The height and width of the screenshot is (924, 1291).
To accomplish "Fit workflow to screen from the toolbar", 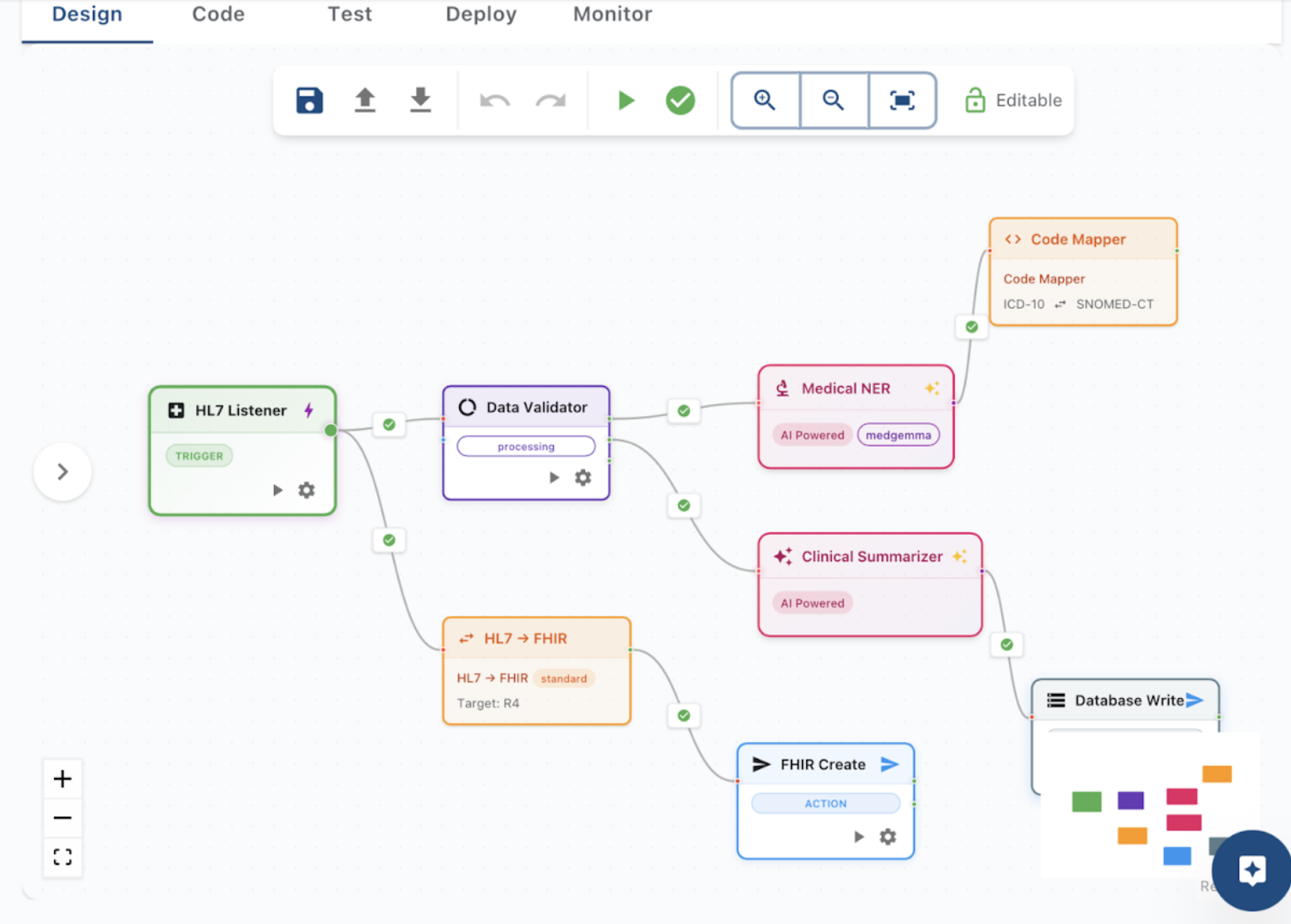I will [902, 100].
